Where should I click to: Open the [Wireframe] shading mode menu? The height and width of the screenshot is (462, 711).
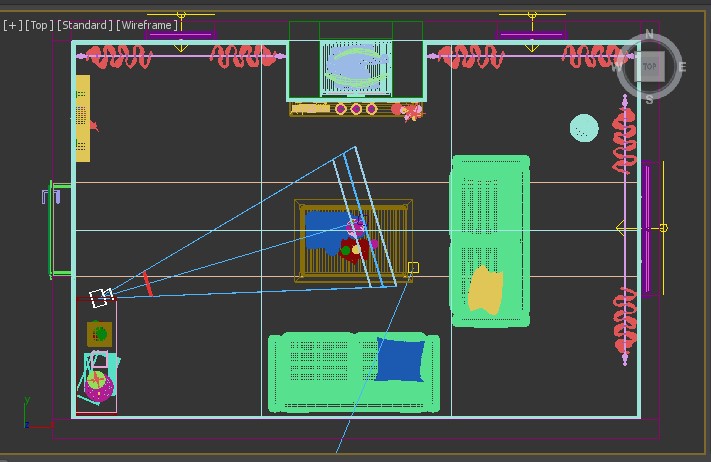point(148,24)
